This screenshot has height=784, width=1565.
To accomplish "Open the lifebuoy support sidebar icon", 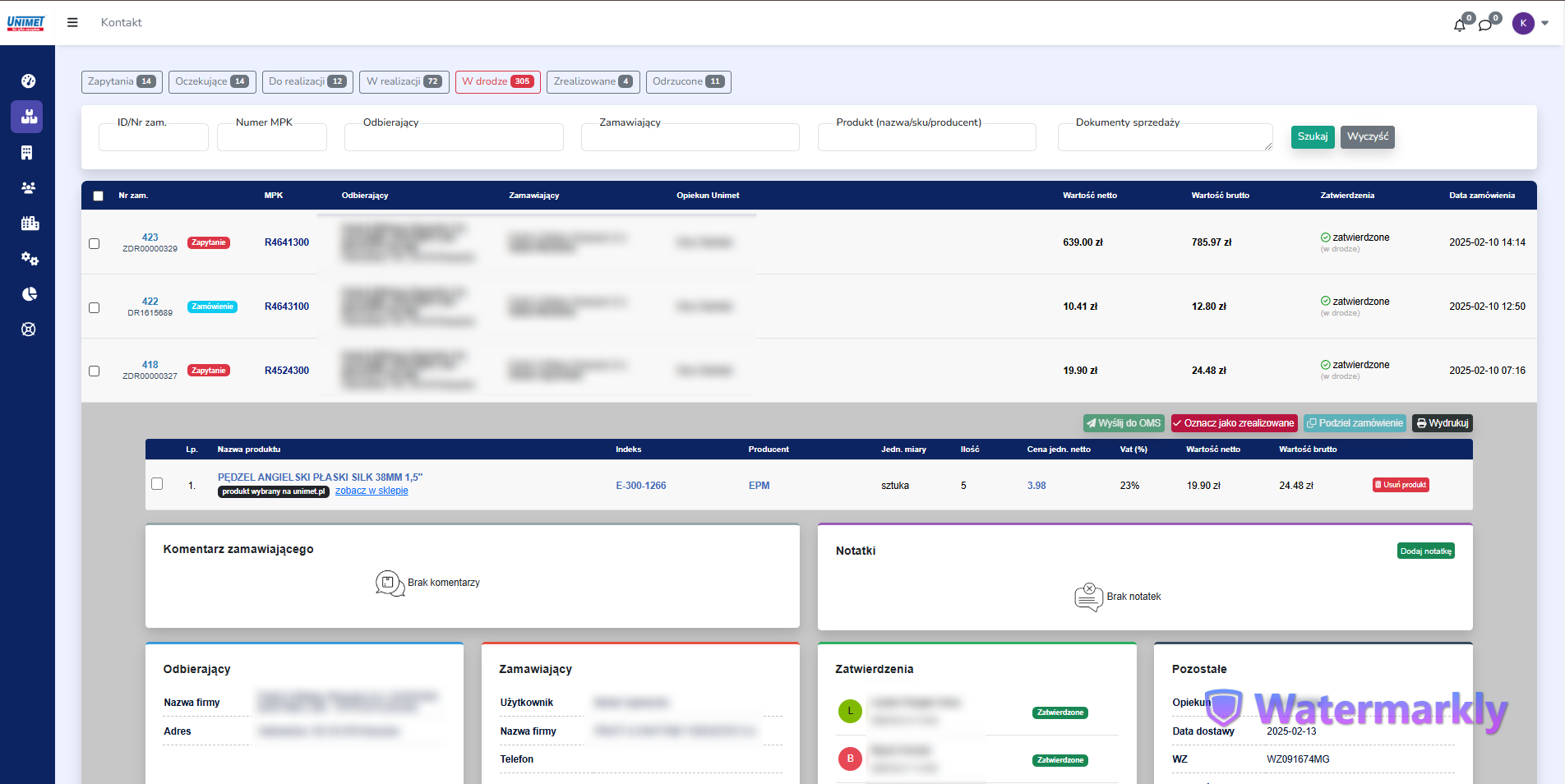I will click(29, 330).
